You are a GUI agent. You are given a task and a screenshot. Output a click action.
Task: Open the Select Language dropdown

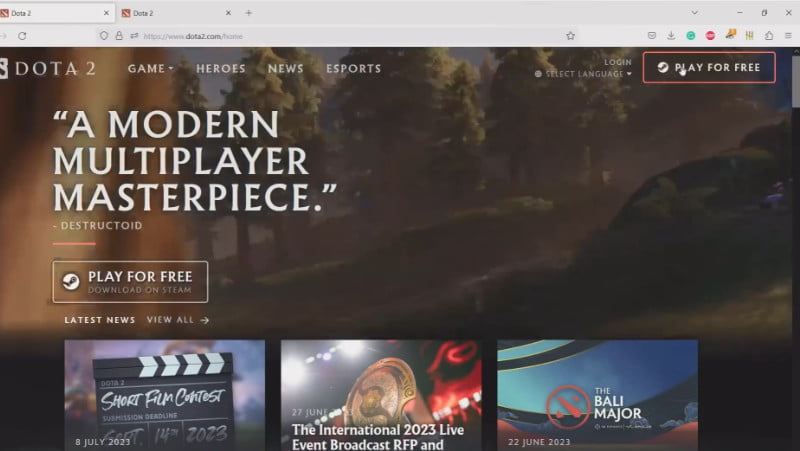583,74
